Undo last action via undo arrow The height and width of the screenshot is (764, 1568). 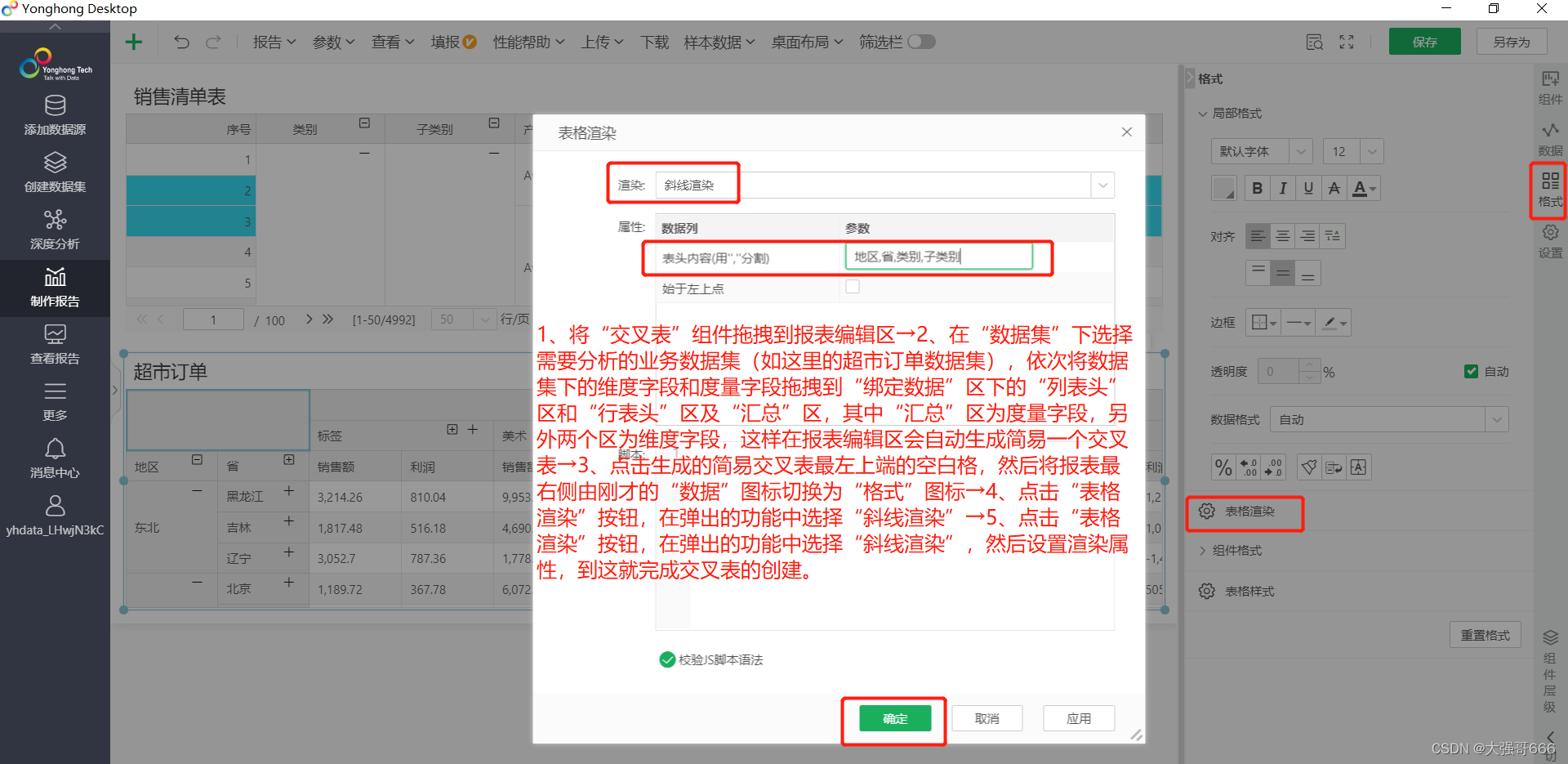point(181,42)
